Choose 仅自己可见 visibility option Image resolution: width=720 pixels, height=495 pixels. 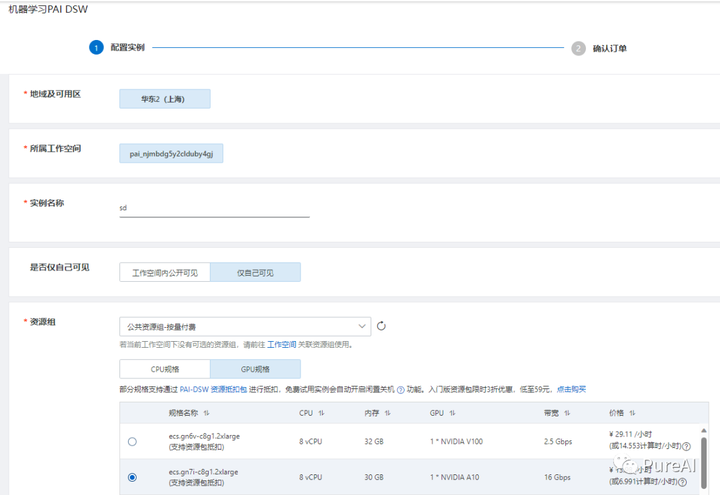255,272
